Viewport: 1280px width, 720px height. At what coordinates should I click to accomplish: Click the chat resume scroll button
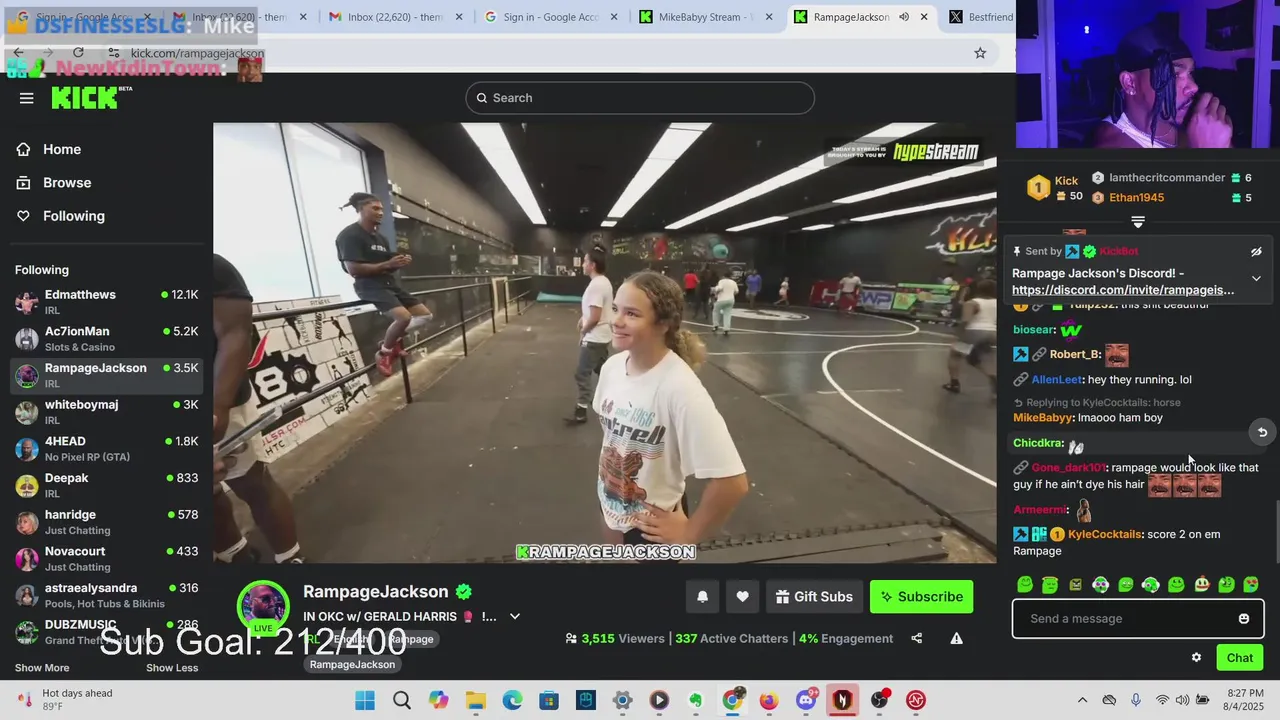[1262, 432]
